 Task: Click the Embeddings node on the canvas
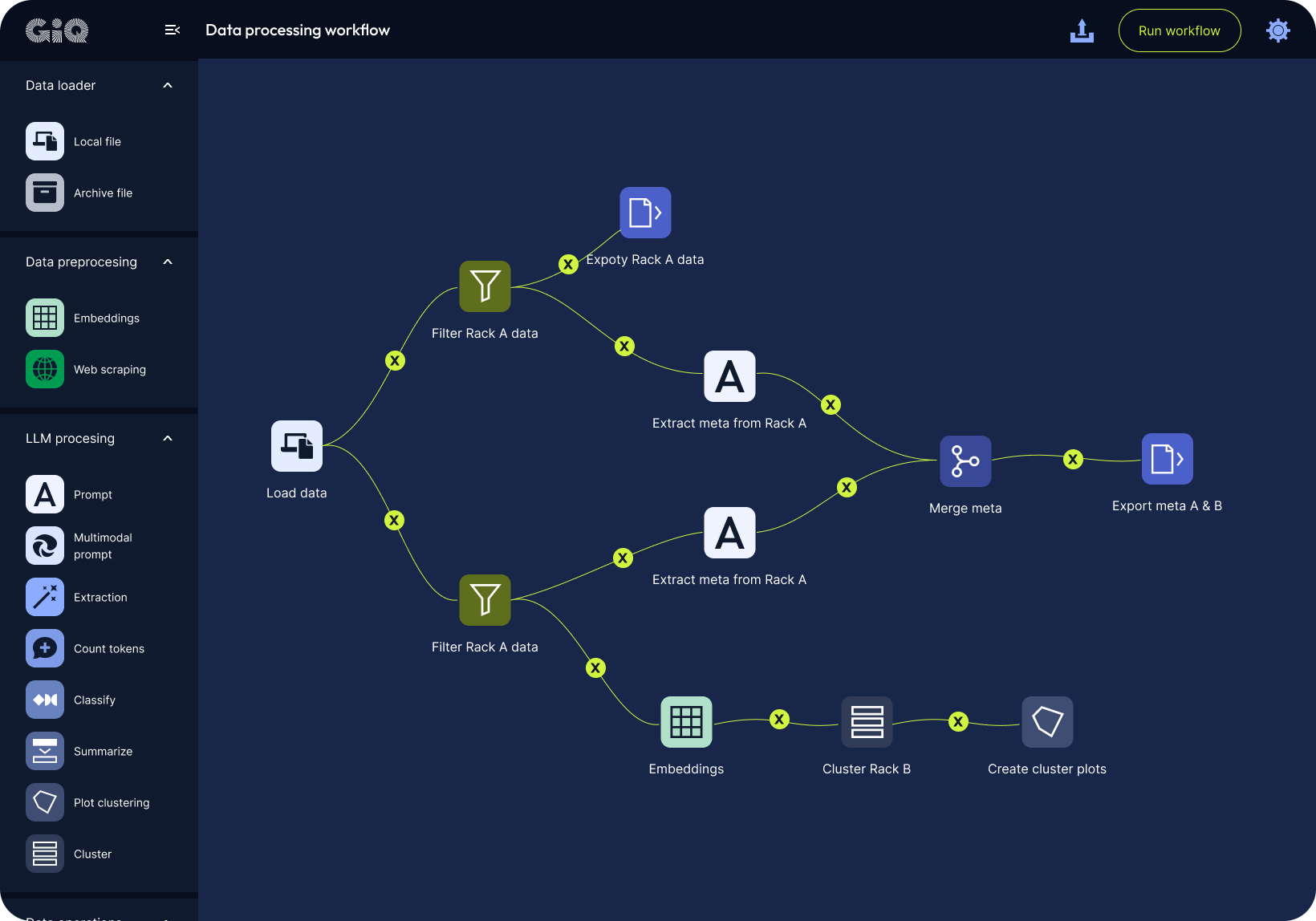tap(686, 722)
